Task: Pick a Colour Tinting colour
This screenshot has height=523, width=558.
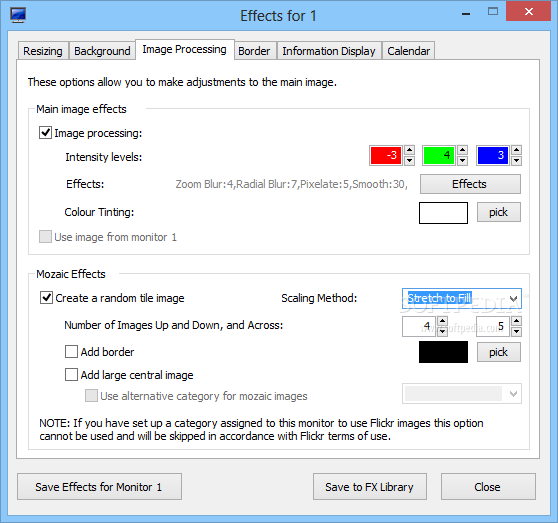Action: tap(499, 212)
